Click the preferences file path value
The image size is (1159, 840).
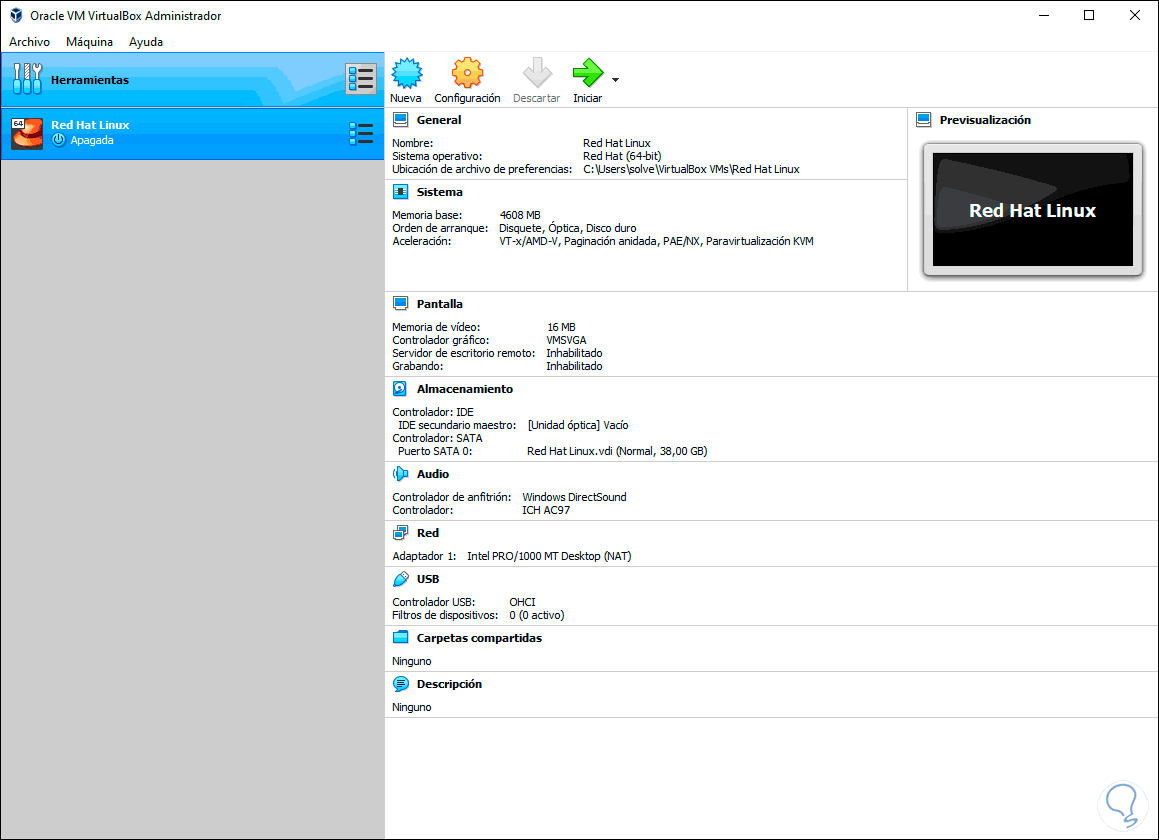click(692, 169)
